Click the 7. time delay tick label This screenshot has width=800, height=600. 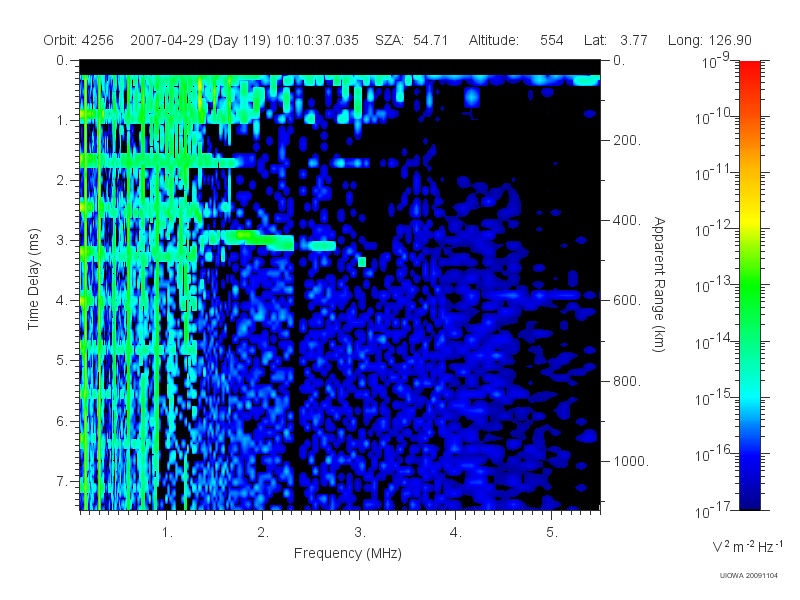(x=62, y=481)
